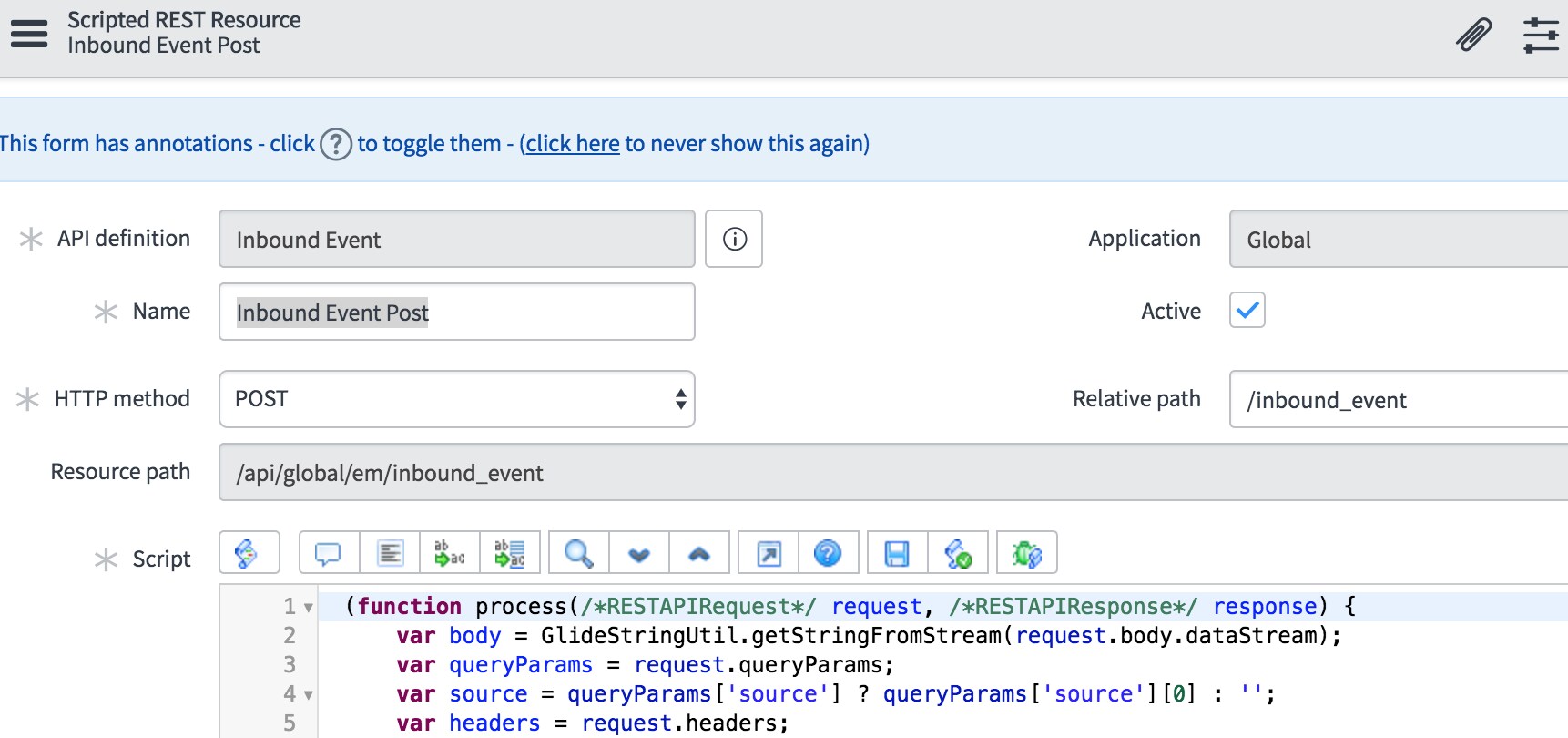1568x738 pixels.
Task: Click the paperclip attachments icon
Action: point(1472,35)
